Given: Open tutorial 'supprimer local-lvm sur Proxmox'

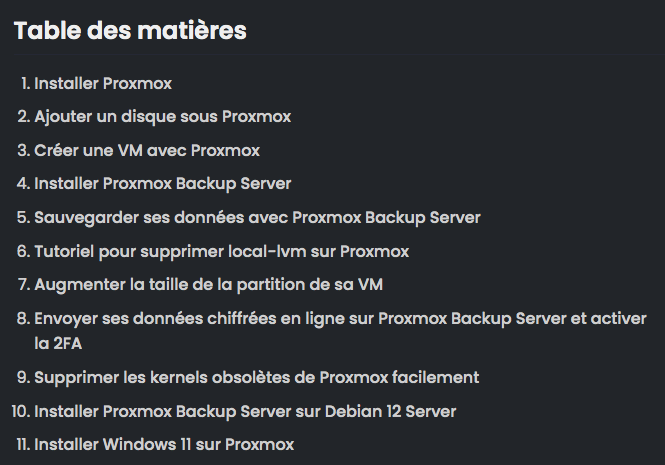Looking at the screenshot, I should 222,251.
